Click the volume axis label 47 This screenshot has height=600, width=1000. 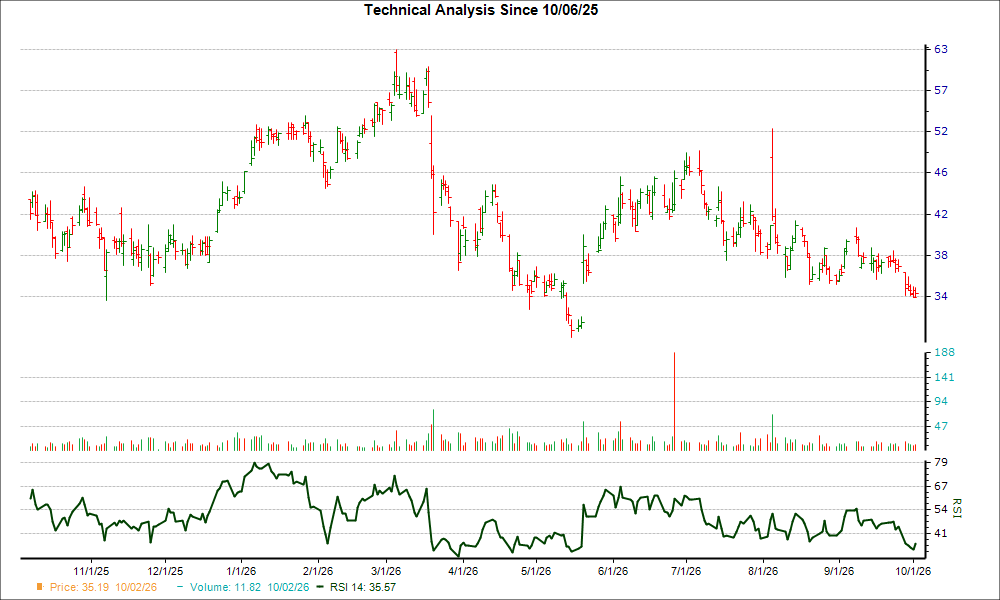click(x=941, y=427)
